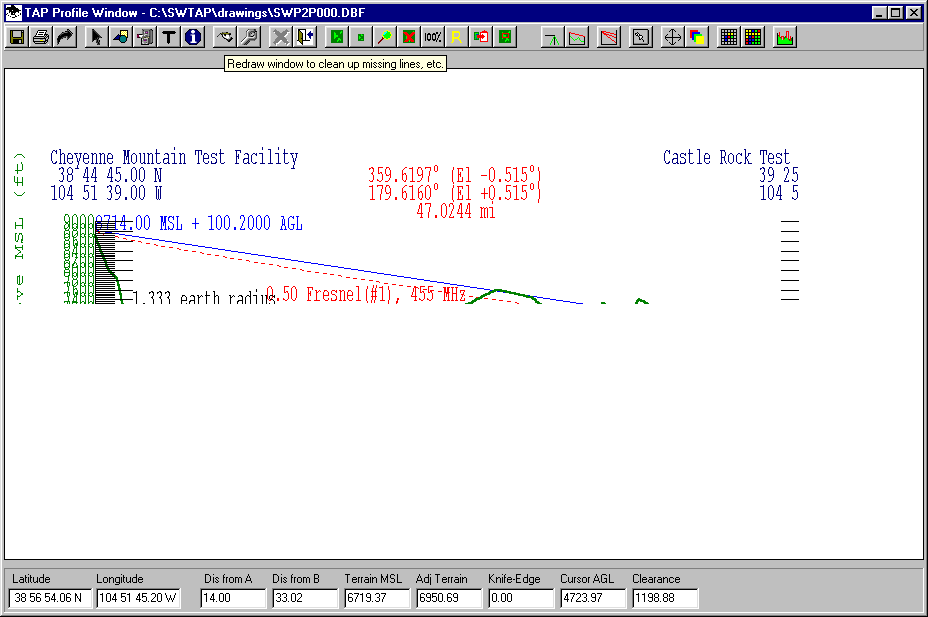Screen dimensions: 928x617
Task: Click the file cabinet icon
Action: click(144, 37)
